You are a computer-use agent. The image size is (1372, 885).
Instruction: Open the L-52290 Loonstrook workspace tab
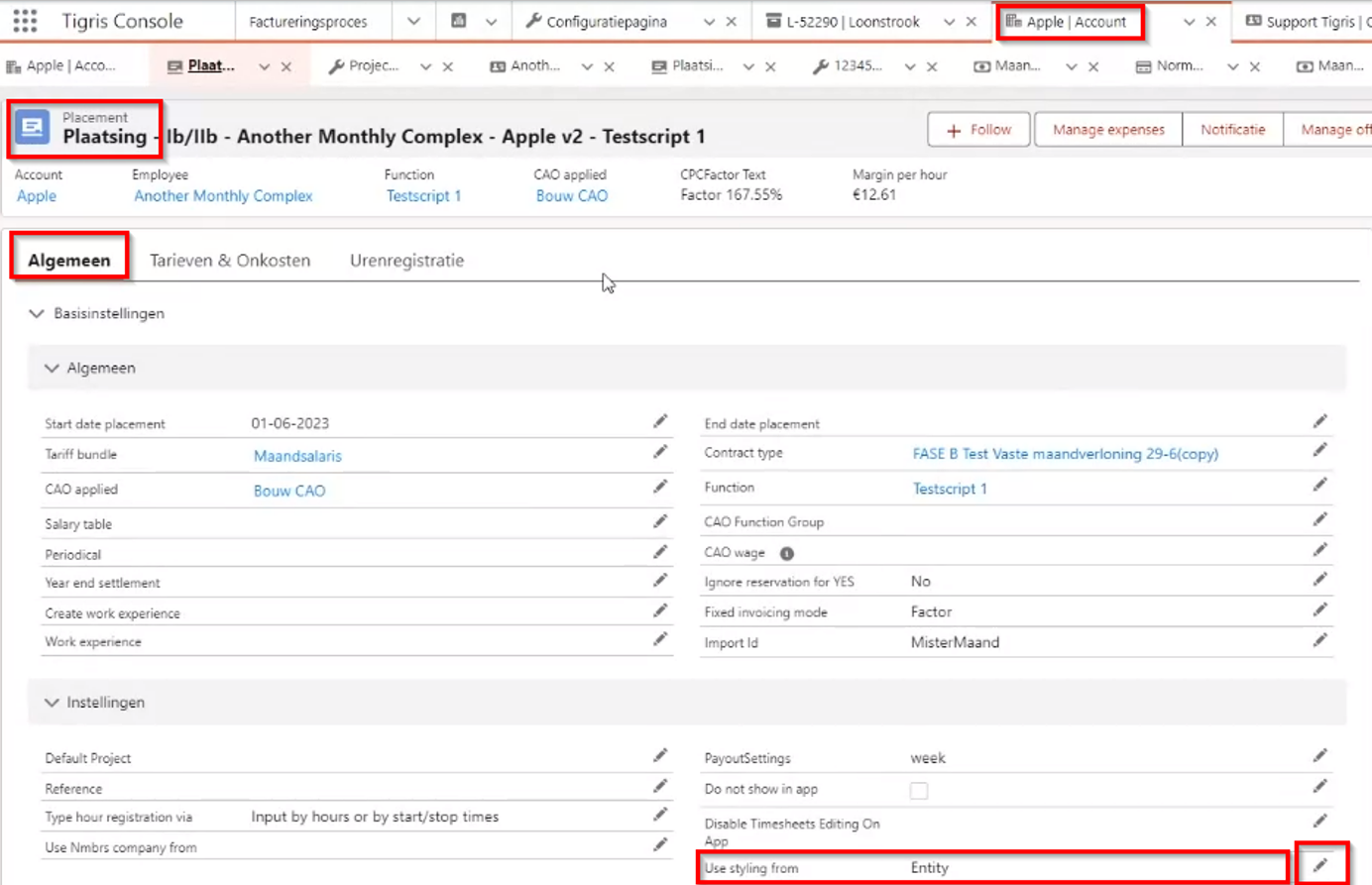click(853, 22)
